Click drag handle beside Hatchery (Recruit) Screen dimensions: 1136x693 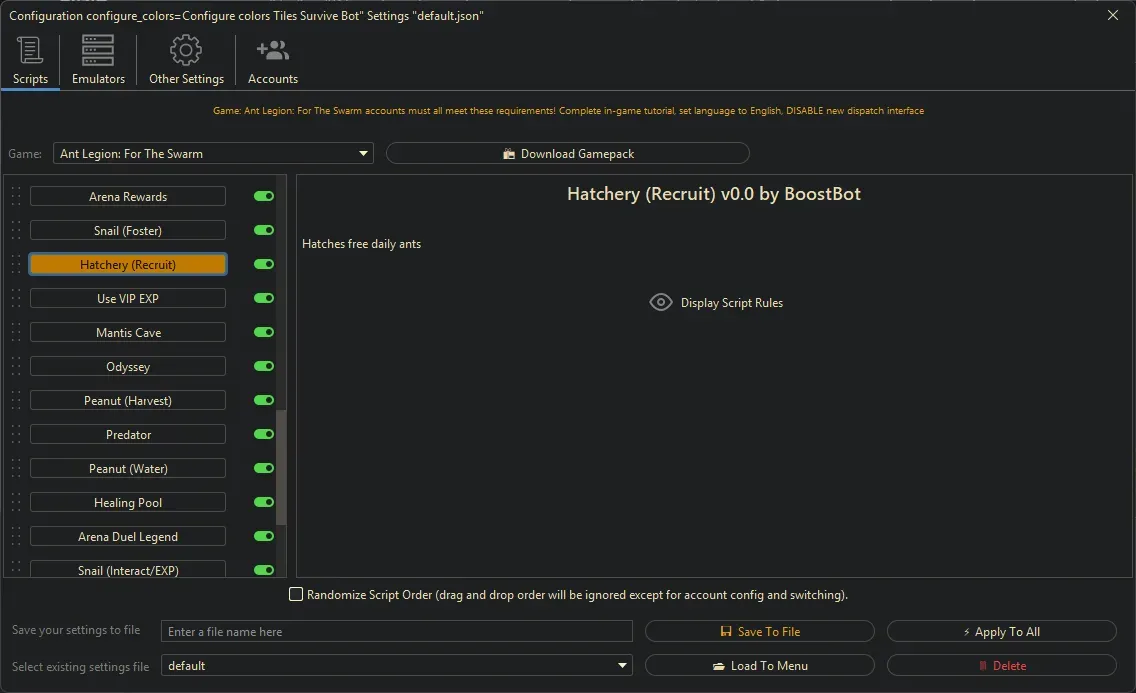pyautogui.click(x=16, y=264)
